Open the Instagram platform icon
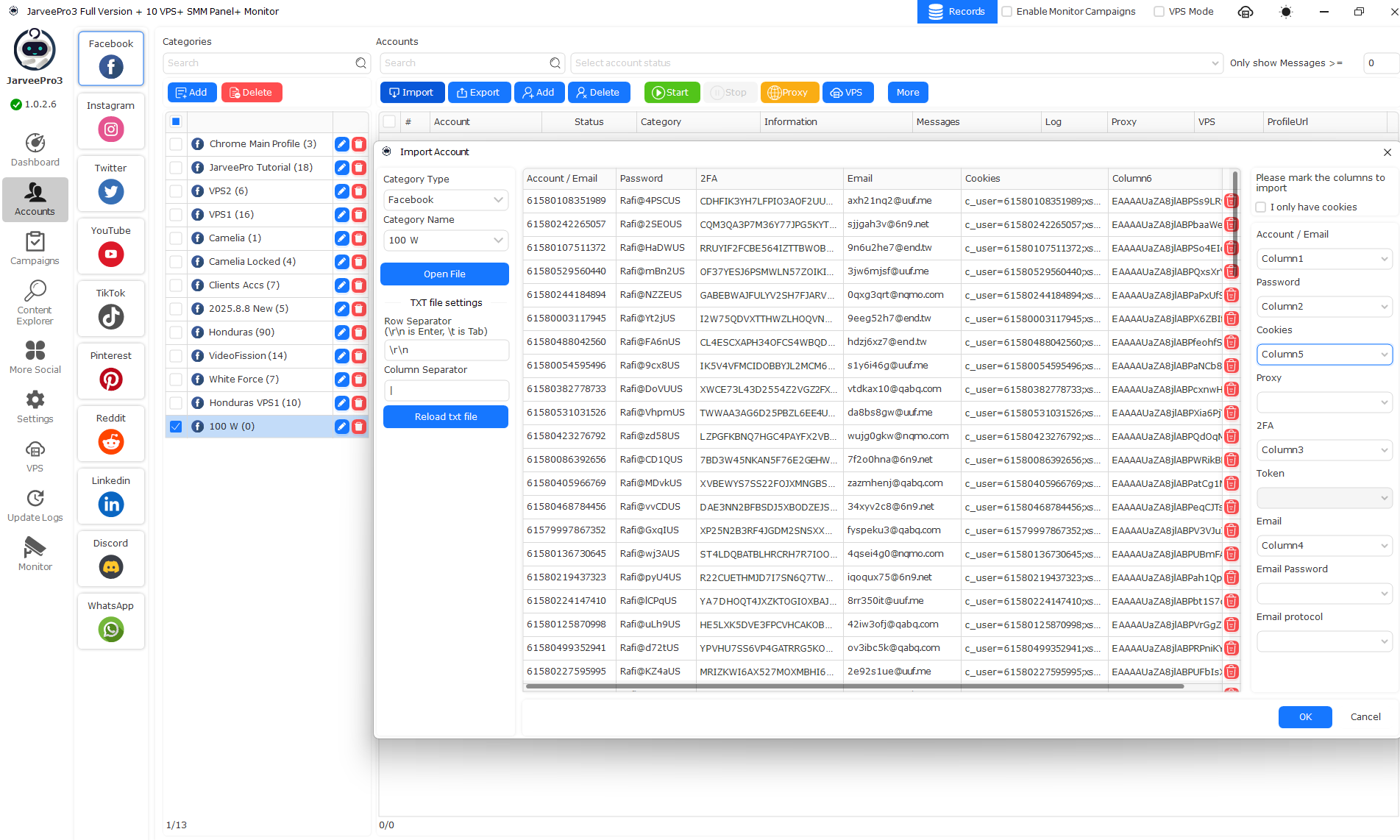The height and width of the screenshot is (840, 1400). point(111,129)
